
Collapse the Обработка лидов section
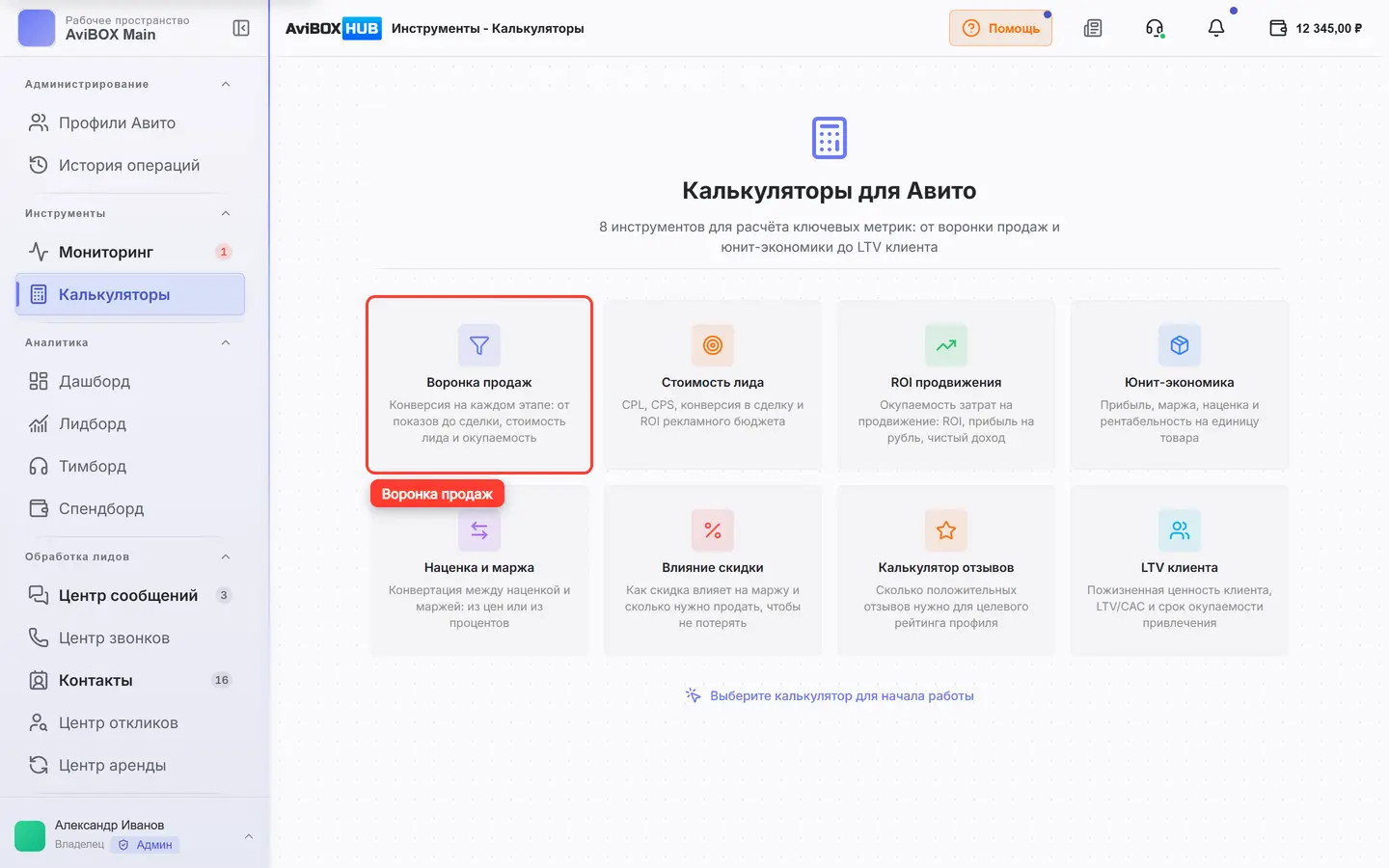point(226,556)
